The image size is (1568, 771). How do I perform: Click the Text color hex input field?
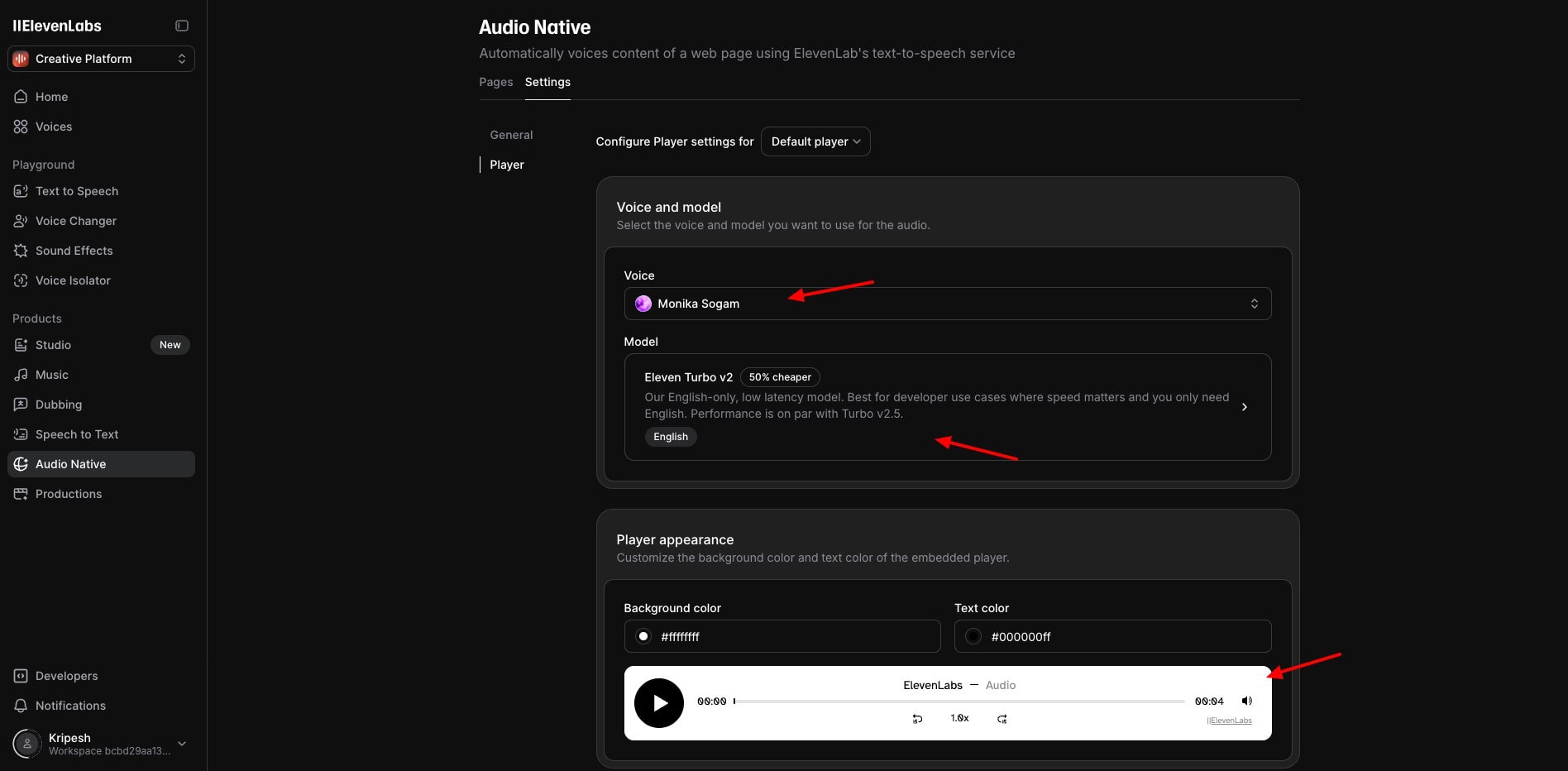(1125, 636)
